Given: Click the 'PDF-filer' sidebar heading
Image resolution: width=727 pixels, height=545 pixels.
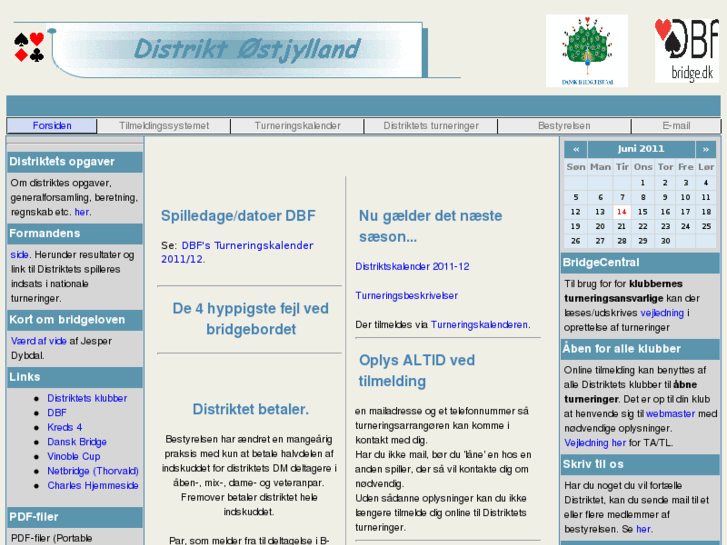Looking at the screenshot, I should coord(75,517).
